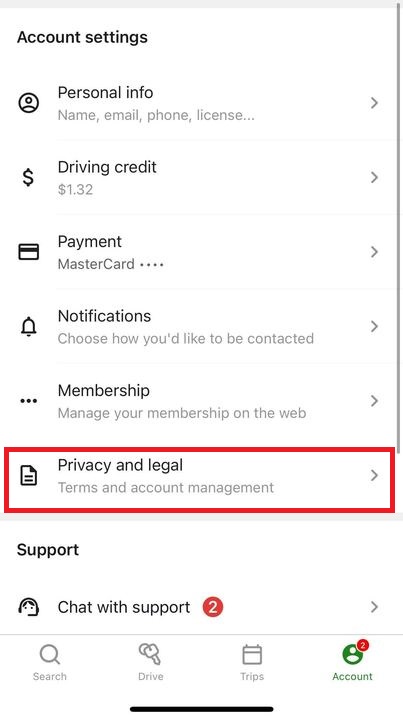
Task: Open Privacy and legal via chevron
Action: 375,475
